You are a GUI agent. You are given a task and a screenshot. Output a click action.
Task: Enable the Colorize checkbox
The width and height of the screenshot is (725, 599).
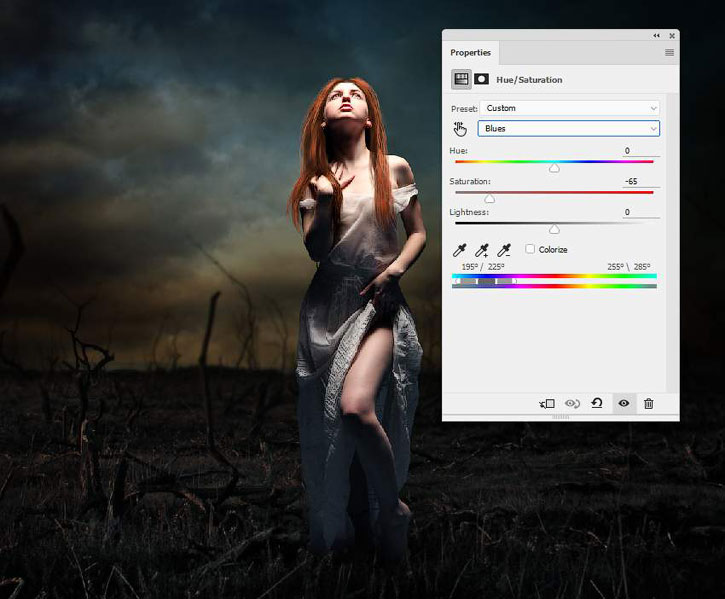pyautogui.click(x=530, y=249)
